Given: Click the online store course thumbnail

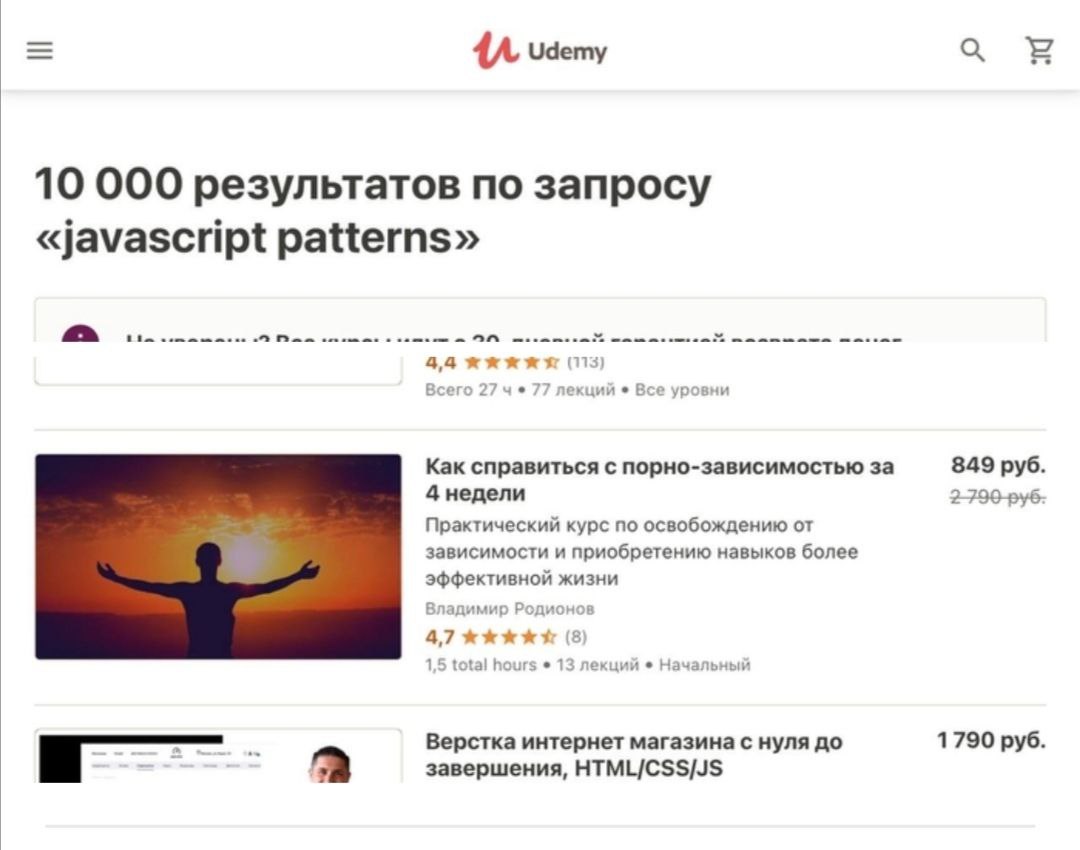Looking at the screenshot, I should pos(218,756).
